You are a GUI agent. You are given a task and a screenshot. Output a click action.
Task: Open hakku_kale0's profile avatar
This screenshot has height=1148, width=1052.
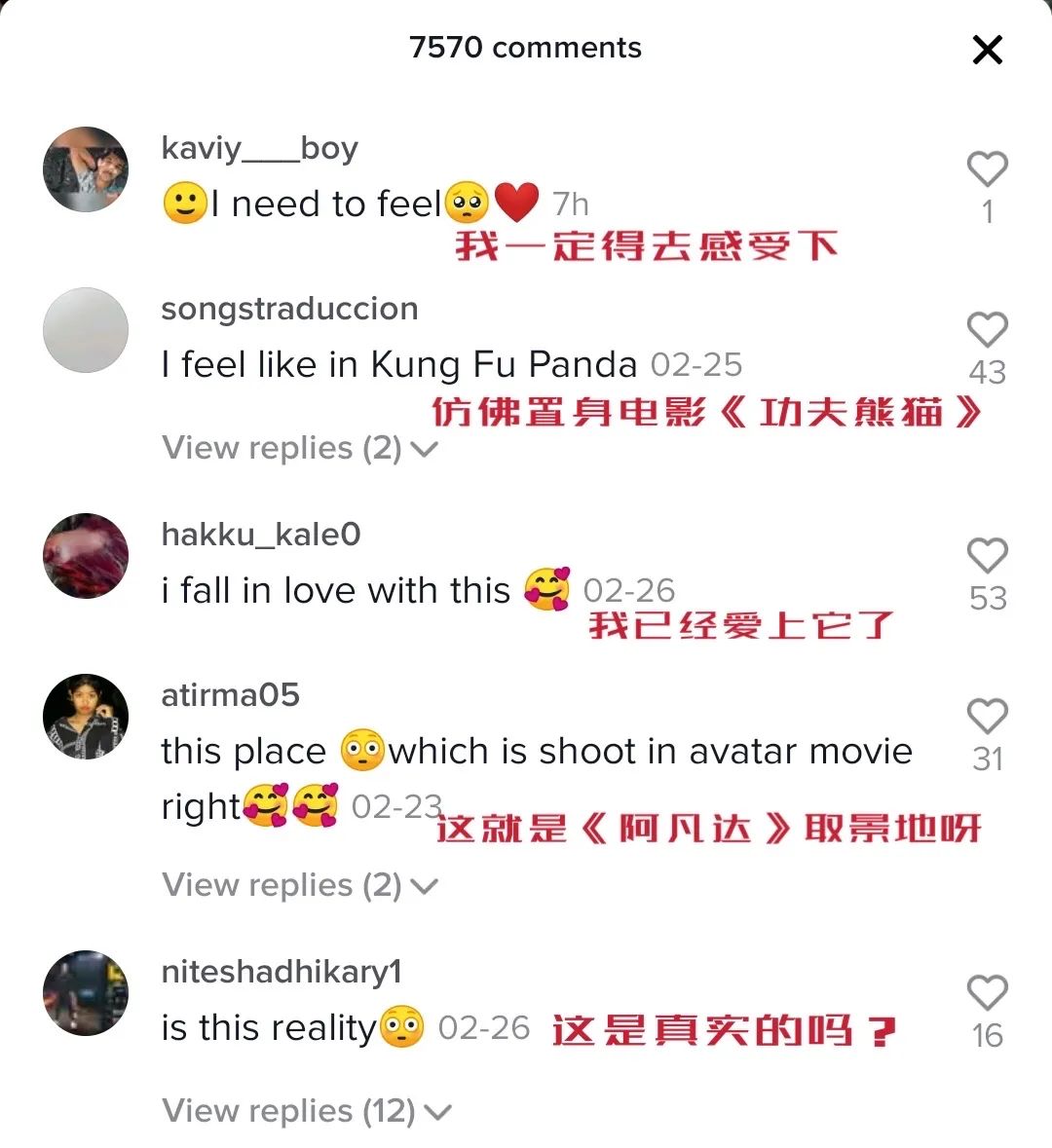[x=86, y=556]
